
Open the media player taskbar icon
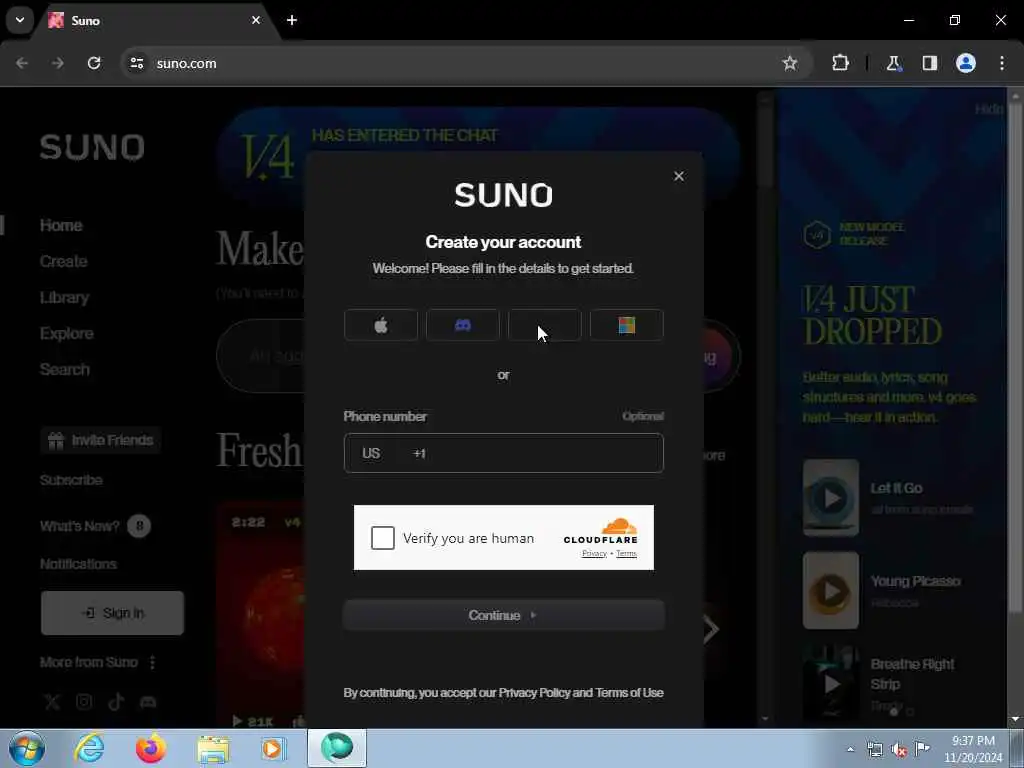pyautogui.click(x=273, y=748)
